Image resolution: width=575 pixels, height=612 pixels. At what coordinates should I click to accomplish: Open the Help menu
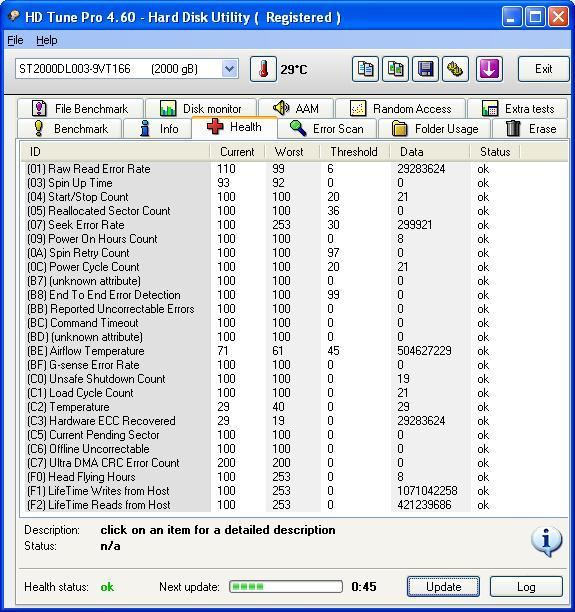coord(46,40)
